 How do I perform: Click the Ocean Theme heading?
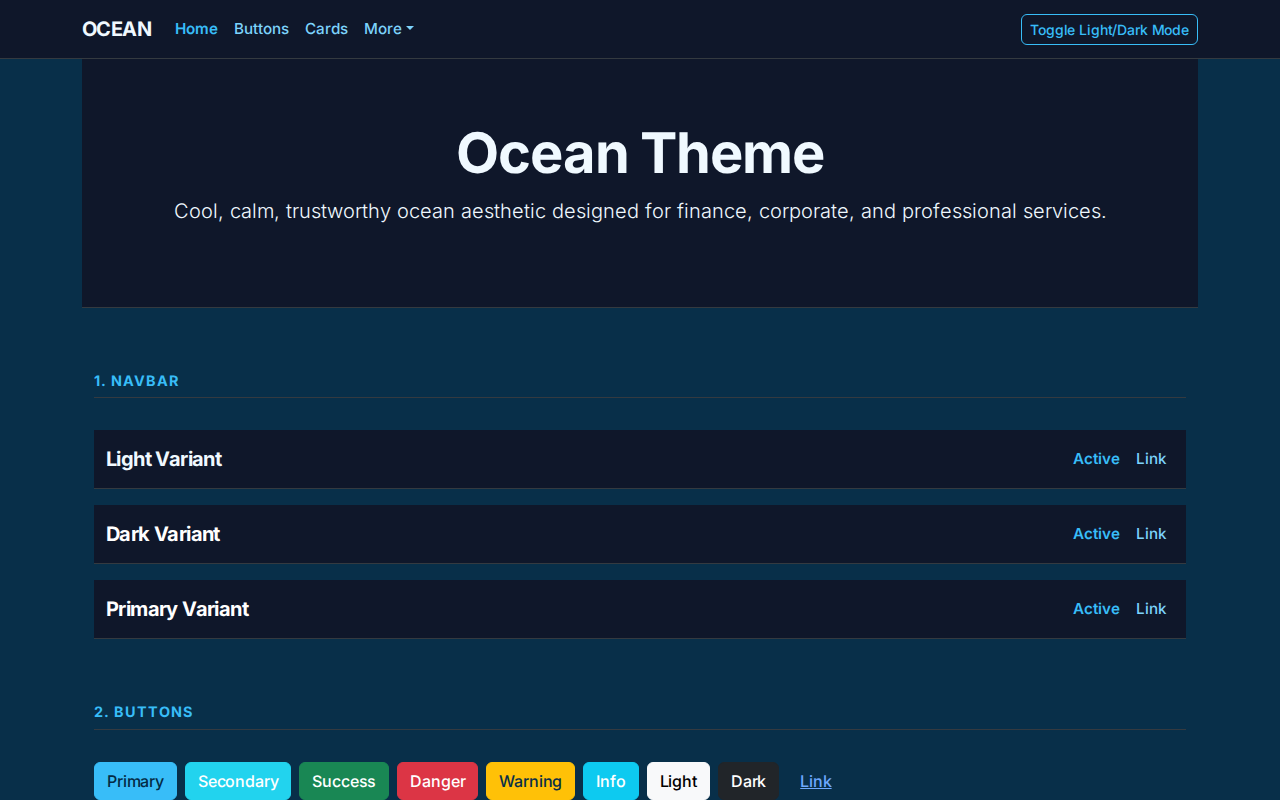(x=640, y=154)
